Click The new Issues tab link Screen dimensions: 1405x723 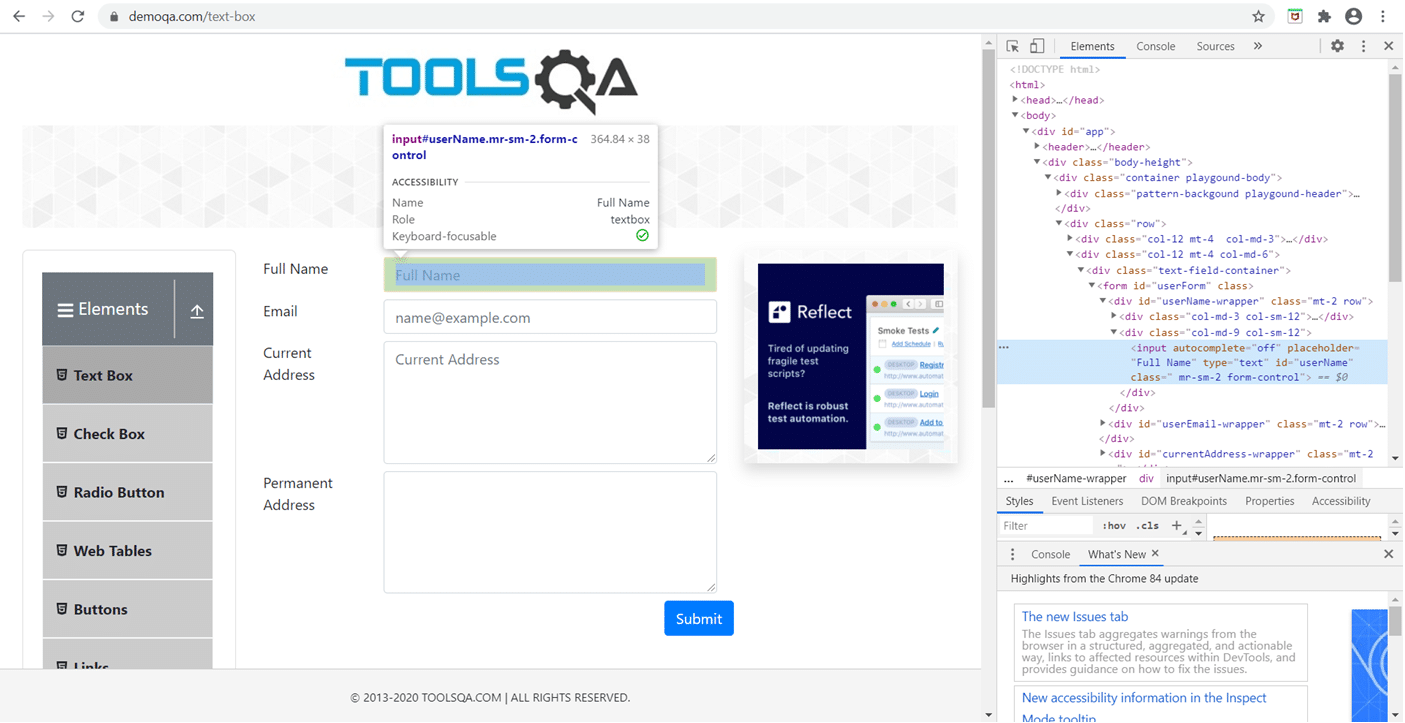pos(1075,617)
